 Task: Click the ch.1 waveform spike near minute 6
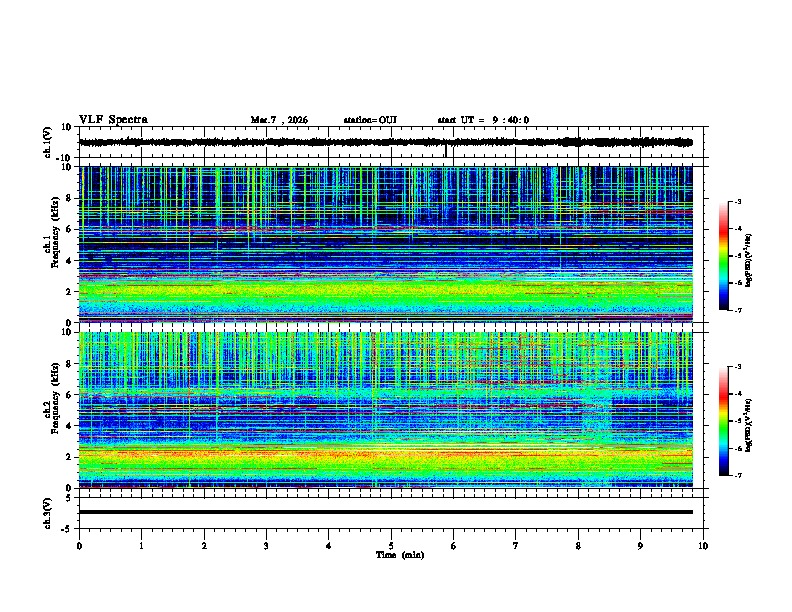(x=446, y=150)
